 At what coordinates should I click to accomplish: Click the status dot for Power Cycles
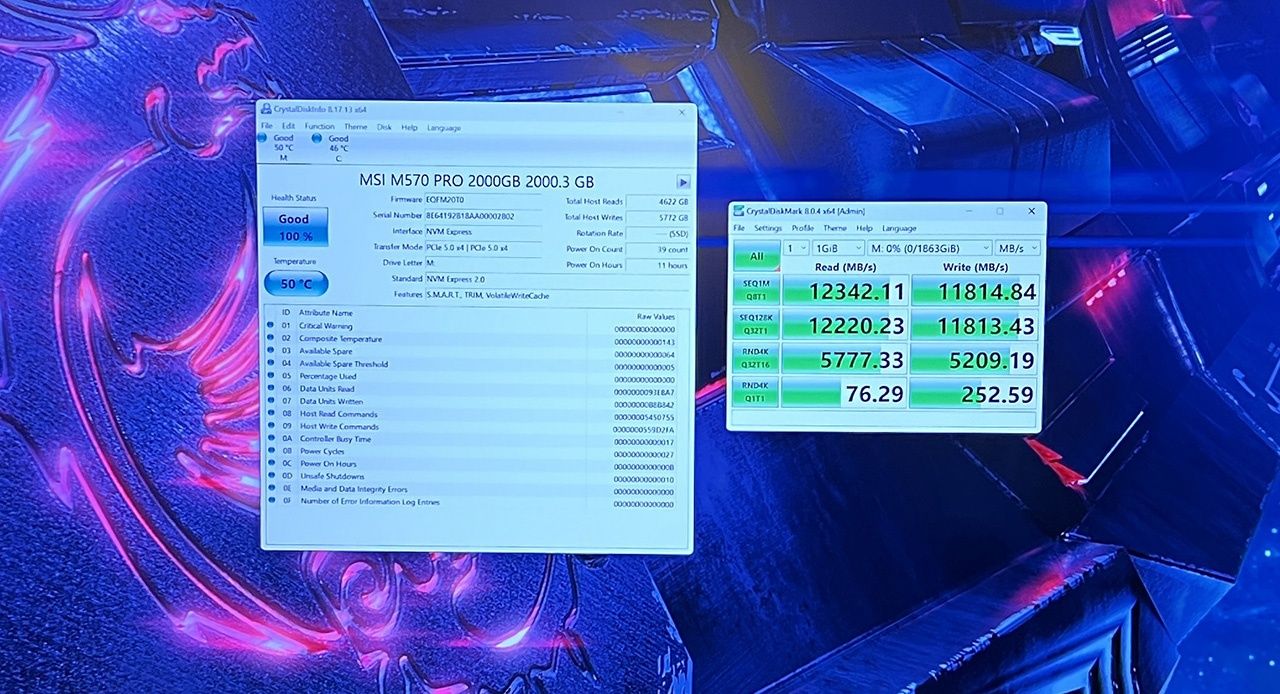pos(271,451)
